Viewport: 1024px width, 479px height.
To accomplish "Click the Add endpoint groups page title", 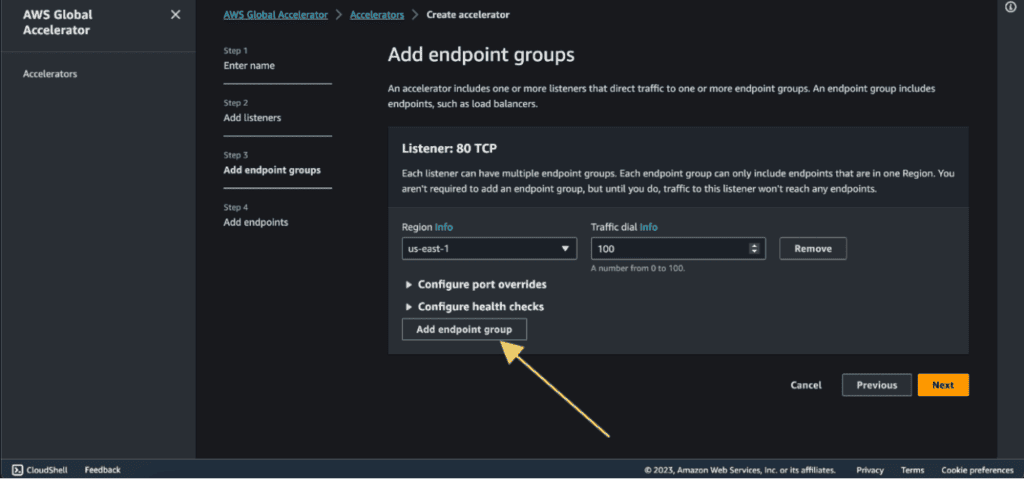I will pos(481,55).
